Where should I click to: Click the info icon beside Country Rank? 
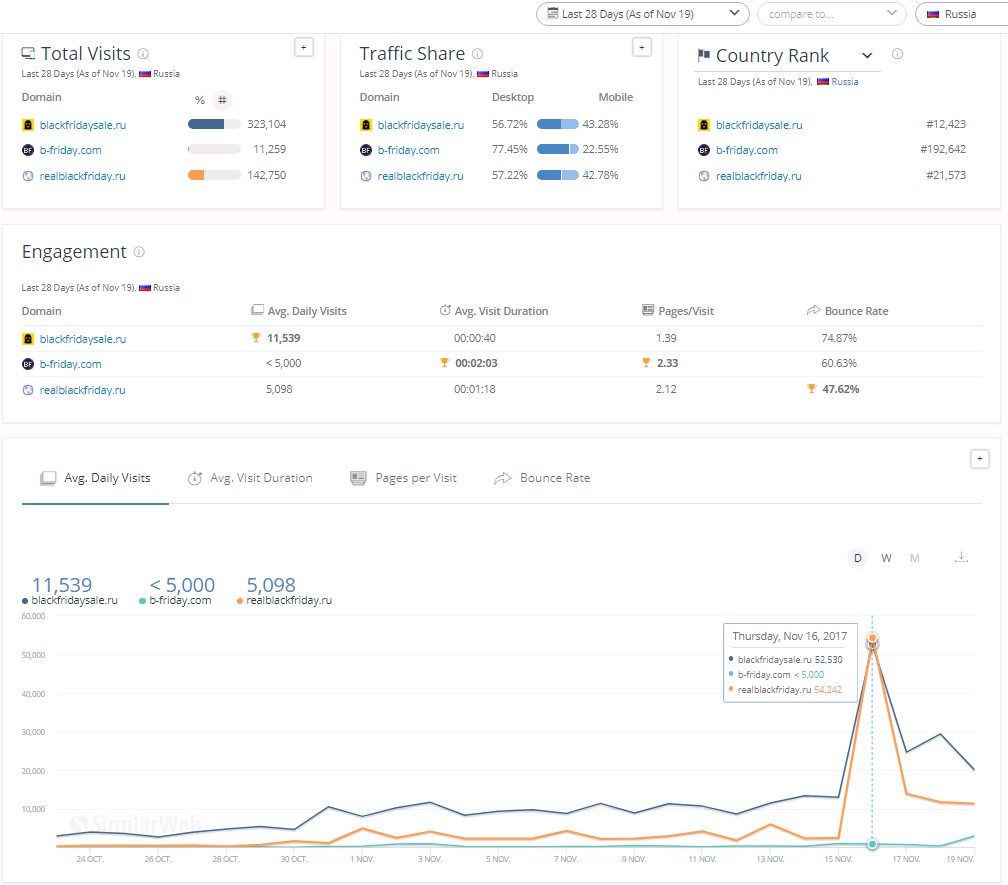897,54
